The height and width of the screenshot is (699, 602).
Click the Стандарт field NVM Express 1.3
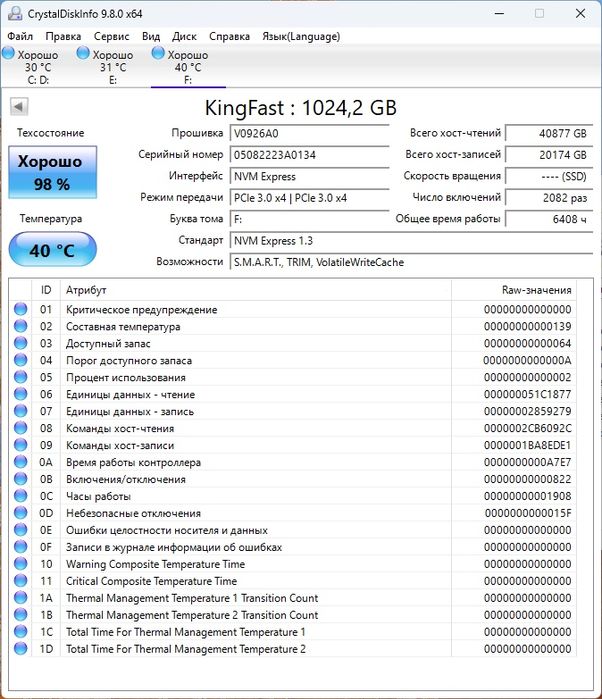click(411, 240)
